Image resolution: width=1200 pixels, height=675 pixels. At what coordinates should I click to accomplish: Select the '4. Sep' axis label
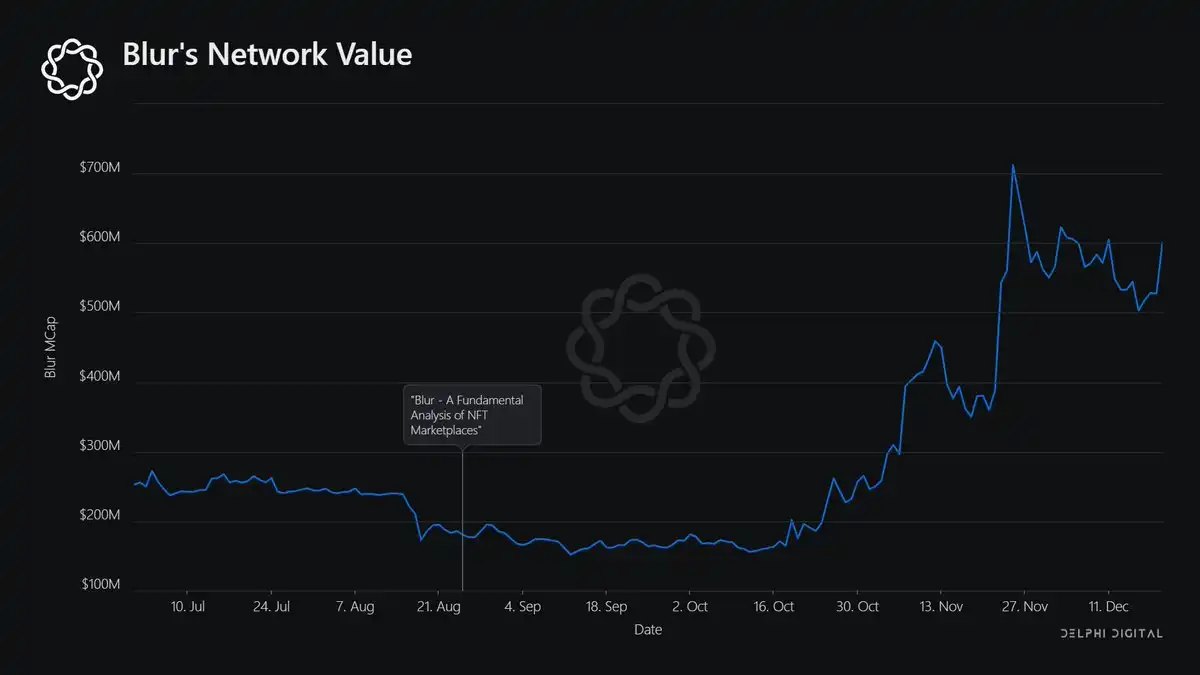click(x=521, y=606)
